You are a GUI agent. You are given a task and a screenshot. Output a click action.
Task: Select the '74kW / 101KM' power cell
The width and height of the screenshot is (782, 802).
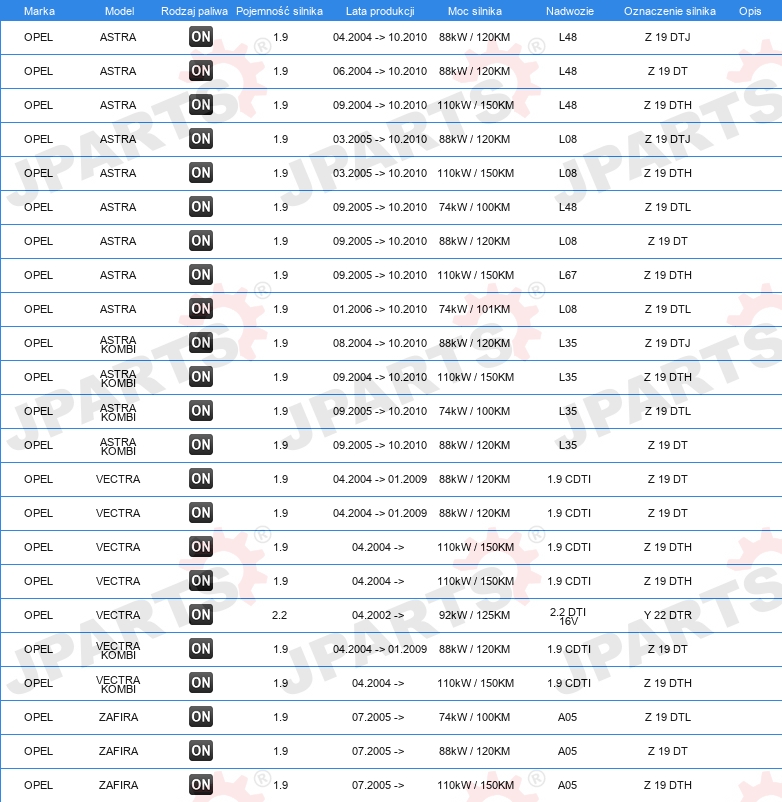474,309
